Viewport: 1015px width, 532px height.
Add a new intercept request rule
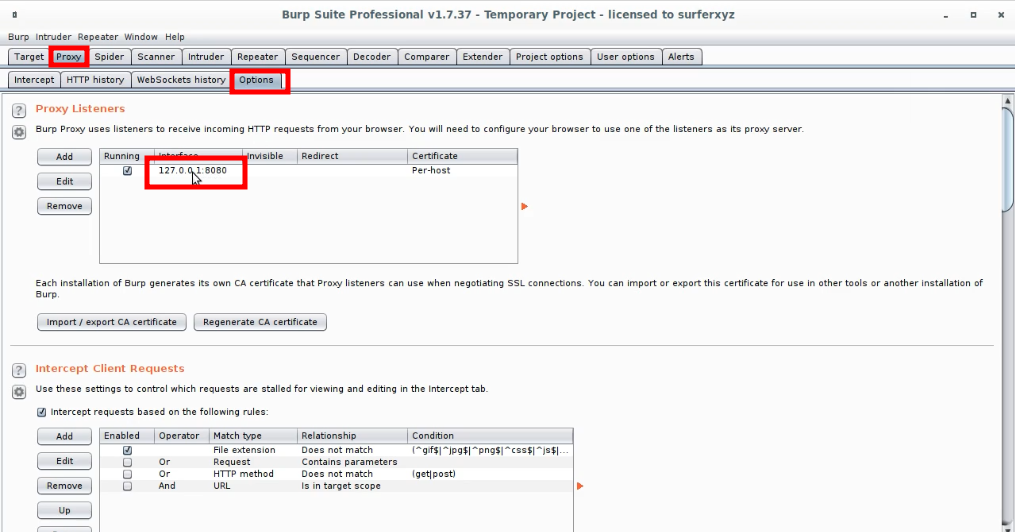pos(64,436)
